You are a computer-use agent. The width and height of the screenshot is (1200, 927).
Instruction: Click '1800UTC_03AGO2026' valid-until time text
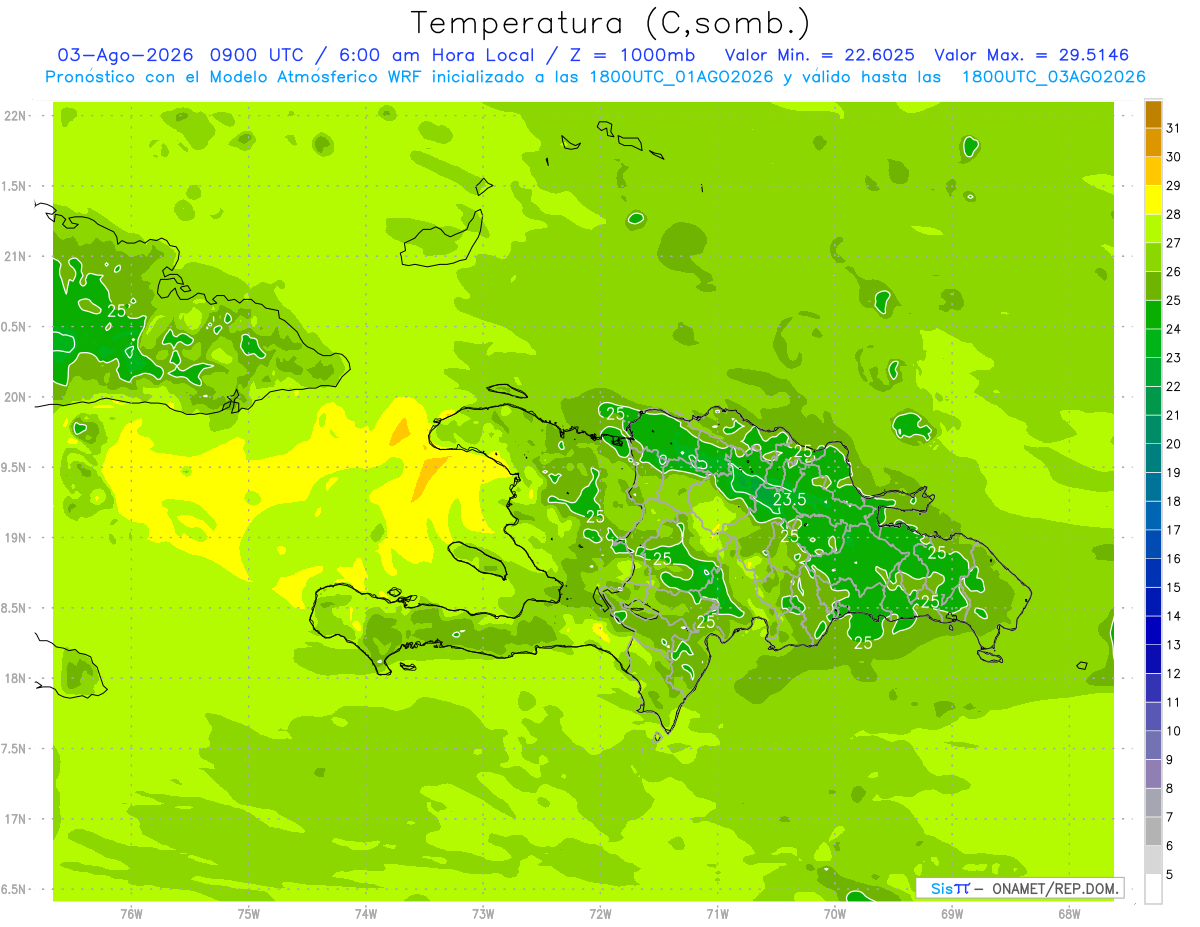pos(1053,77)
